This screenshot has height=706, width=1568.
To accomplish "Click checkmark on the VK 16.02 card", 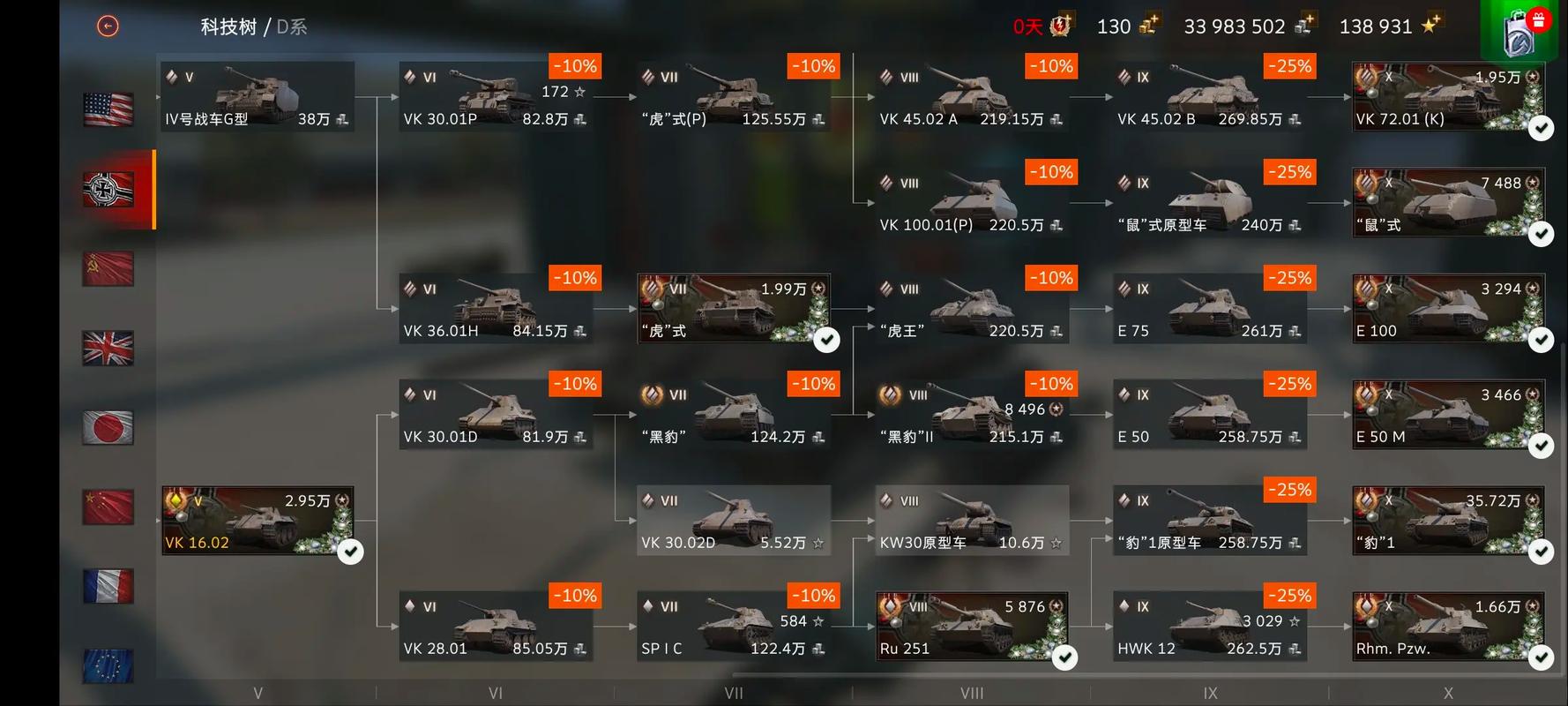I will 350,552.
